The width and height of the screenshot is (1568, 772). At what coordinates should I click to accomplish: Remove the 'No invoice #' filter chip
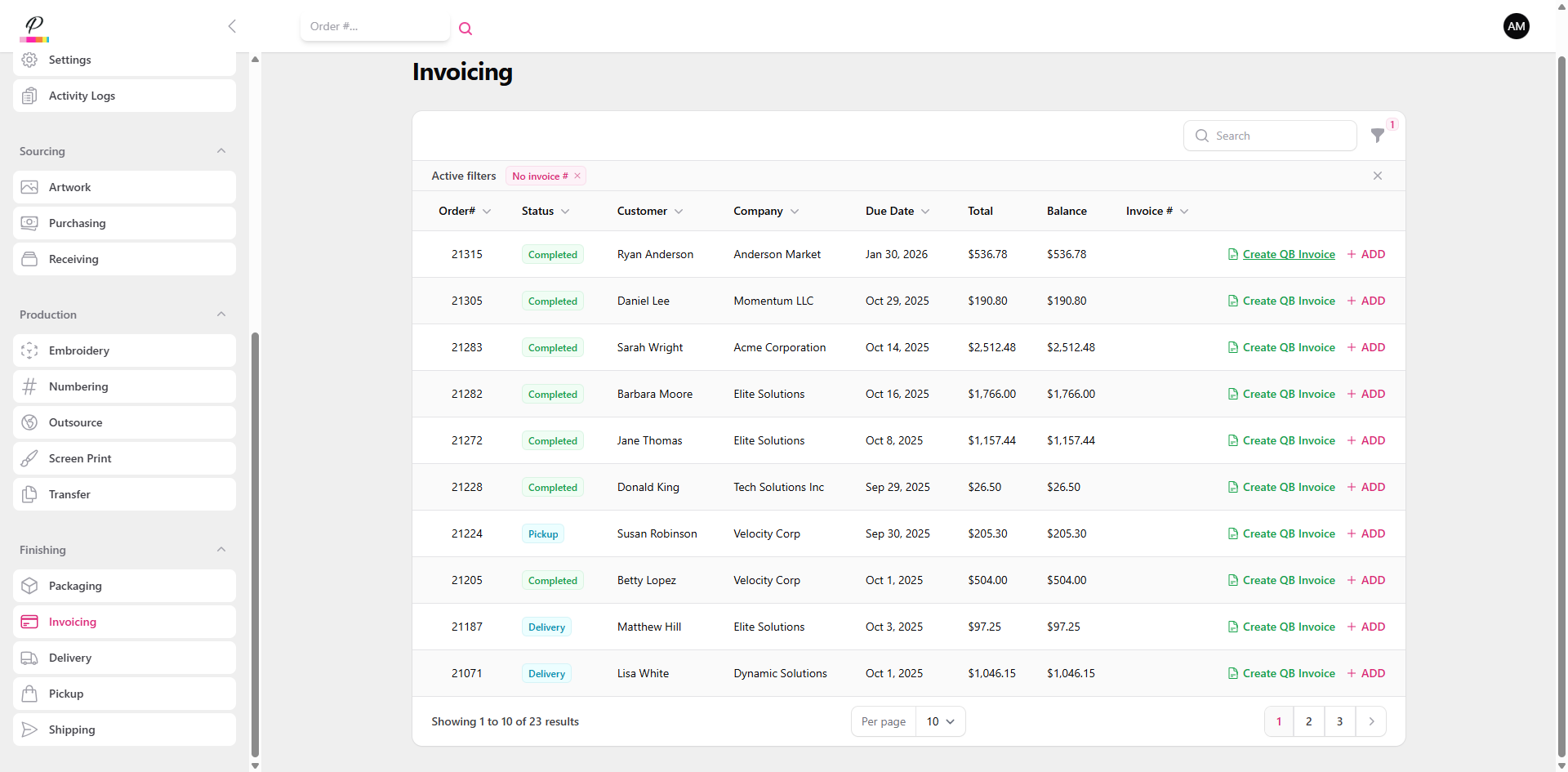coord(577,176)
